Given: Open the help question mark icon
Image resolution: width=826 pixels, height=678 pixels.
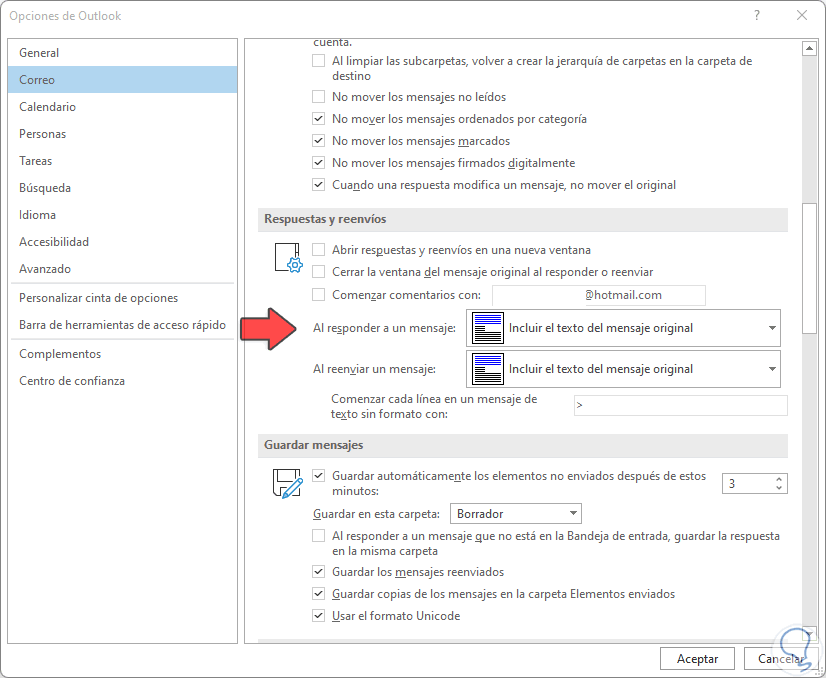Looking at the screenshot, I should point(757,16).
